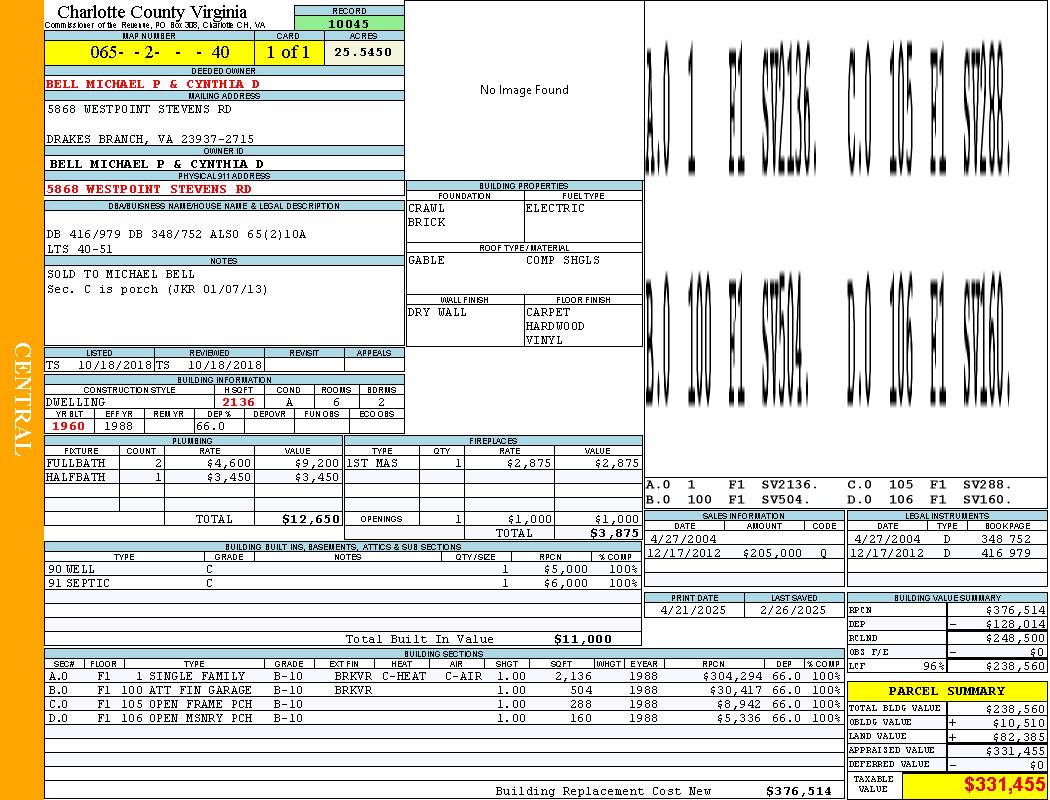Viewport: 1050px width, 800px height.
Task: Select plumbing total $12,650
Action: click(x=311, y=519)
